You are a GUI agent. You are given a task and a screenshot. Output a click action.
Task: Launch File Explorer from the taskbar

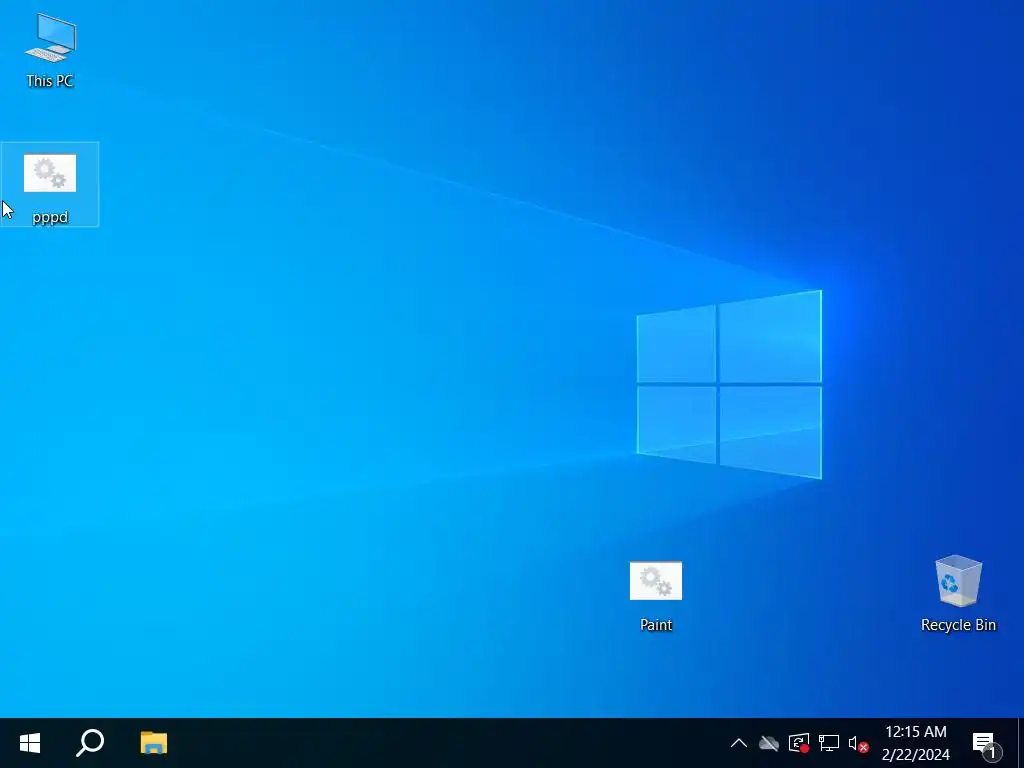pos(153,743)
